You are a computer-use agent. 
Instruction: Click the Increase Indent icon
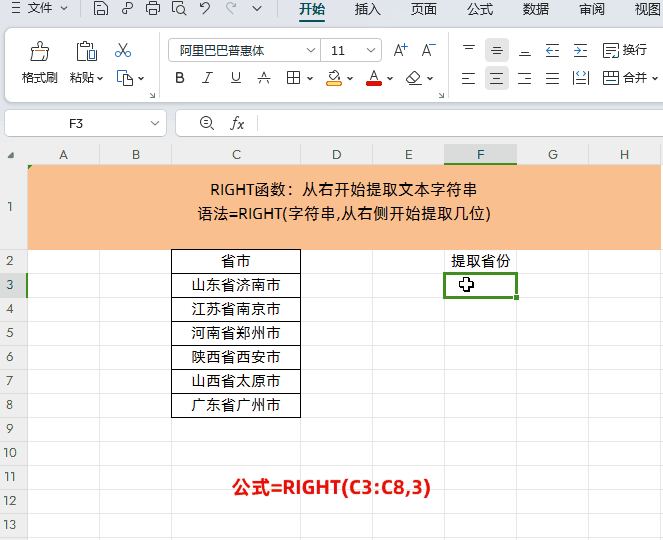[x=581, y=50]
